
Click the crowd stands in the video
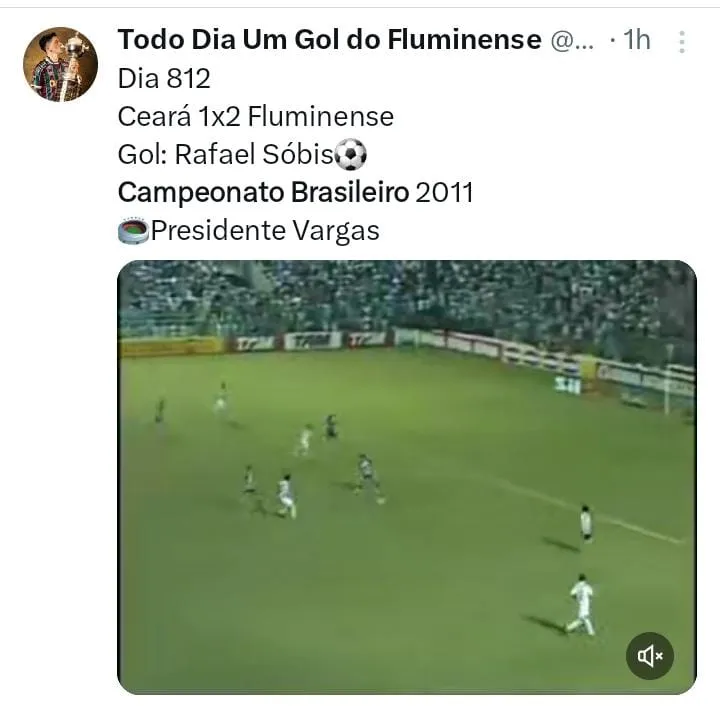tap(407, 298)
